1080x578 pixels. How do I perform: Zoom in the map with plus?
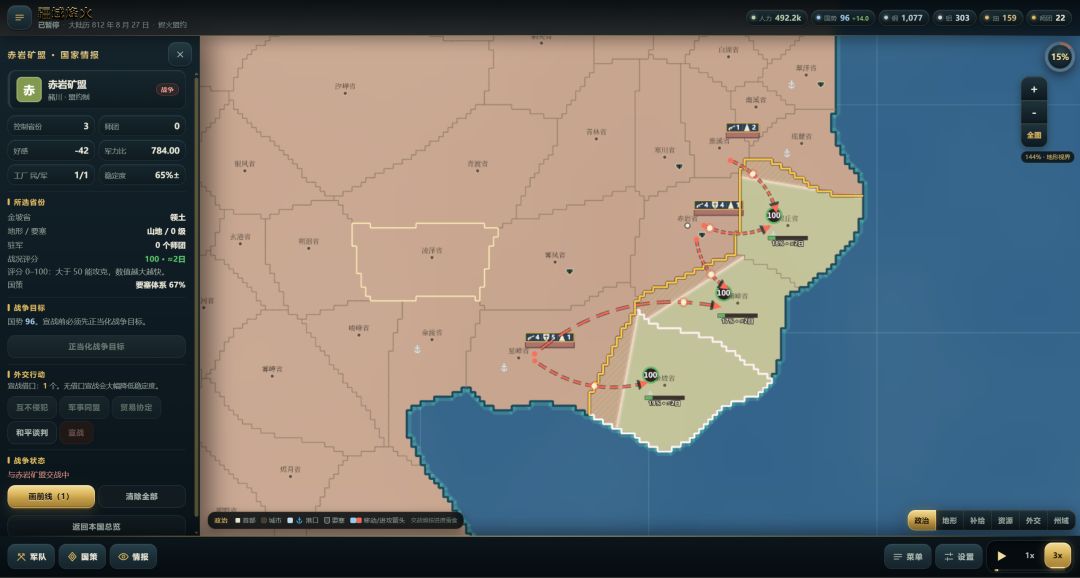coord(1034,90)
